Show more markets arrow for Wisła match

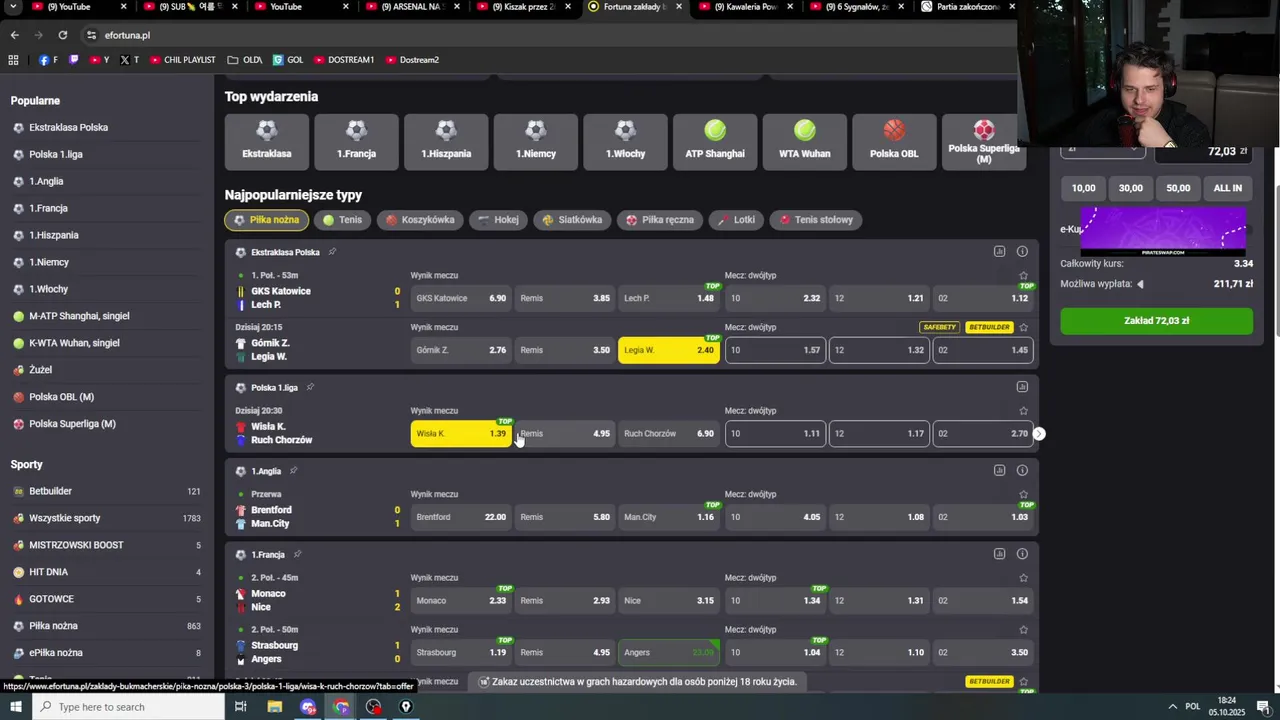coord(1039,434)
